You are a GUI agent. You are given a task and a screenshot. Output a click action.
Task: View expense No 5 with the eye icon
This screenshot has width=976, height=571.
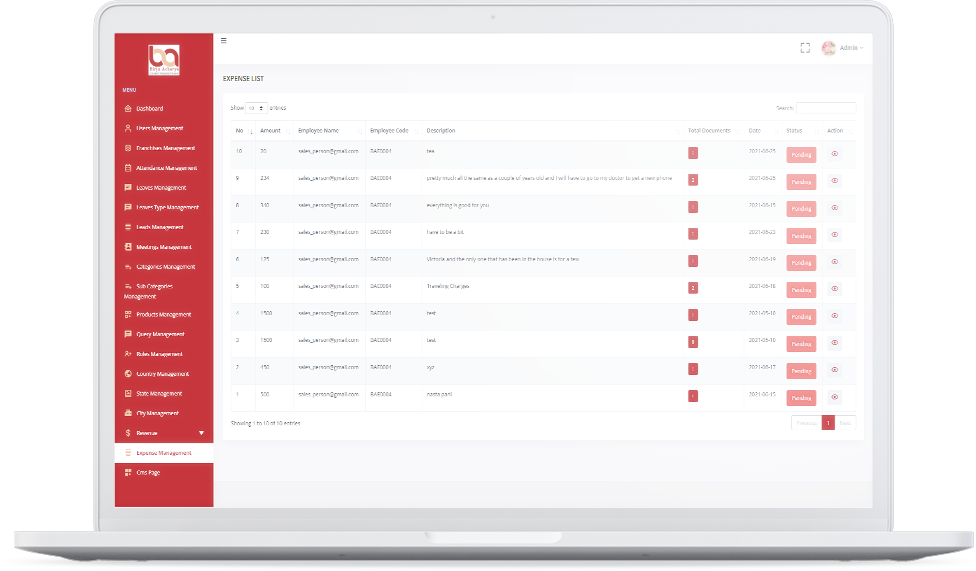835,289
